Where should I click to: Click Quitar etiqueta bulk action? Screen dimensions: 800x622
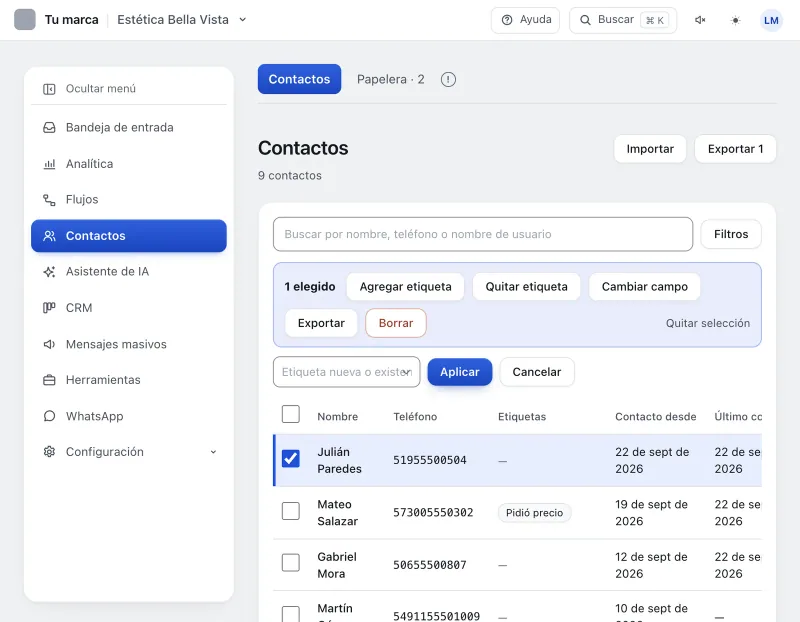pos(526,287)
